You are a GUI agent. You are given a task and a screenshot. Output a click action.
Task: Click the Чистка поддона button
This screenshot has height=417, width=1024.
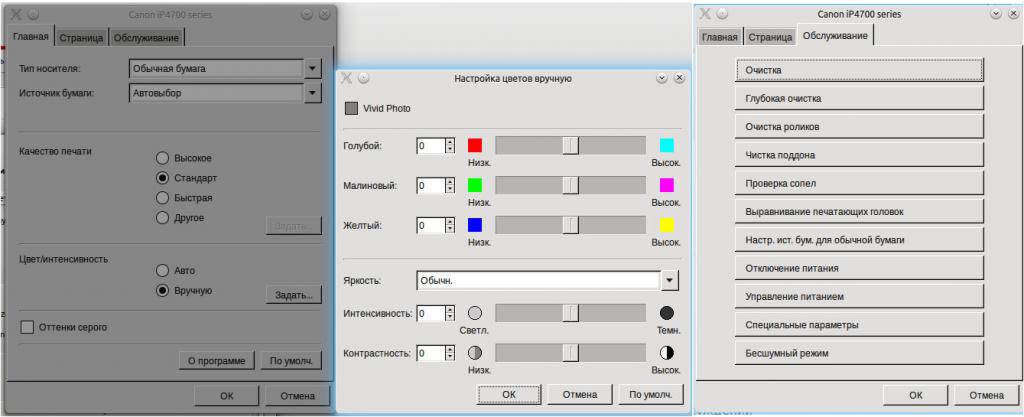pyautogui.click(x=859, y=155)
